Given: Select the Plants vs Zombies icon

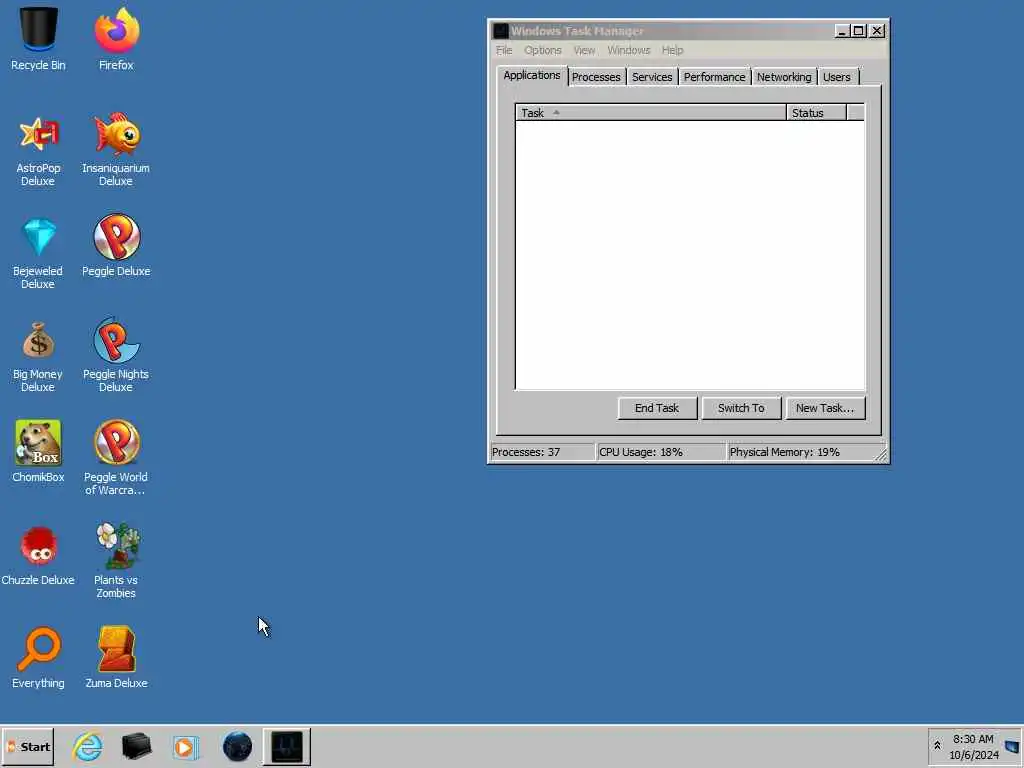Looking at the screenshot, I should click(x=116, y=560).
